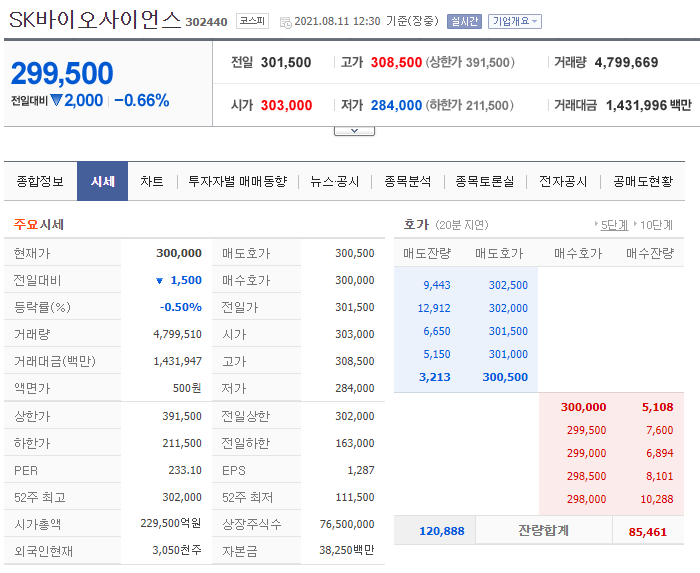Screen dimensions: 700x573
Task: Click the 52주 최저 value 111,500
Action: [355, 498]
